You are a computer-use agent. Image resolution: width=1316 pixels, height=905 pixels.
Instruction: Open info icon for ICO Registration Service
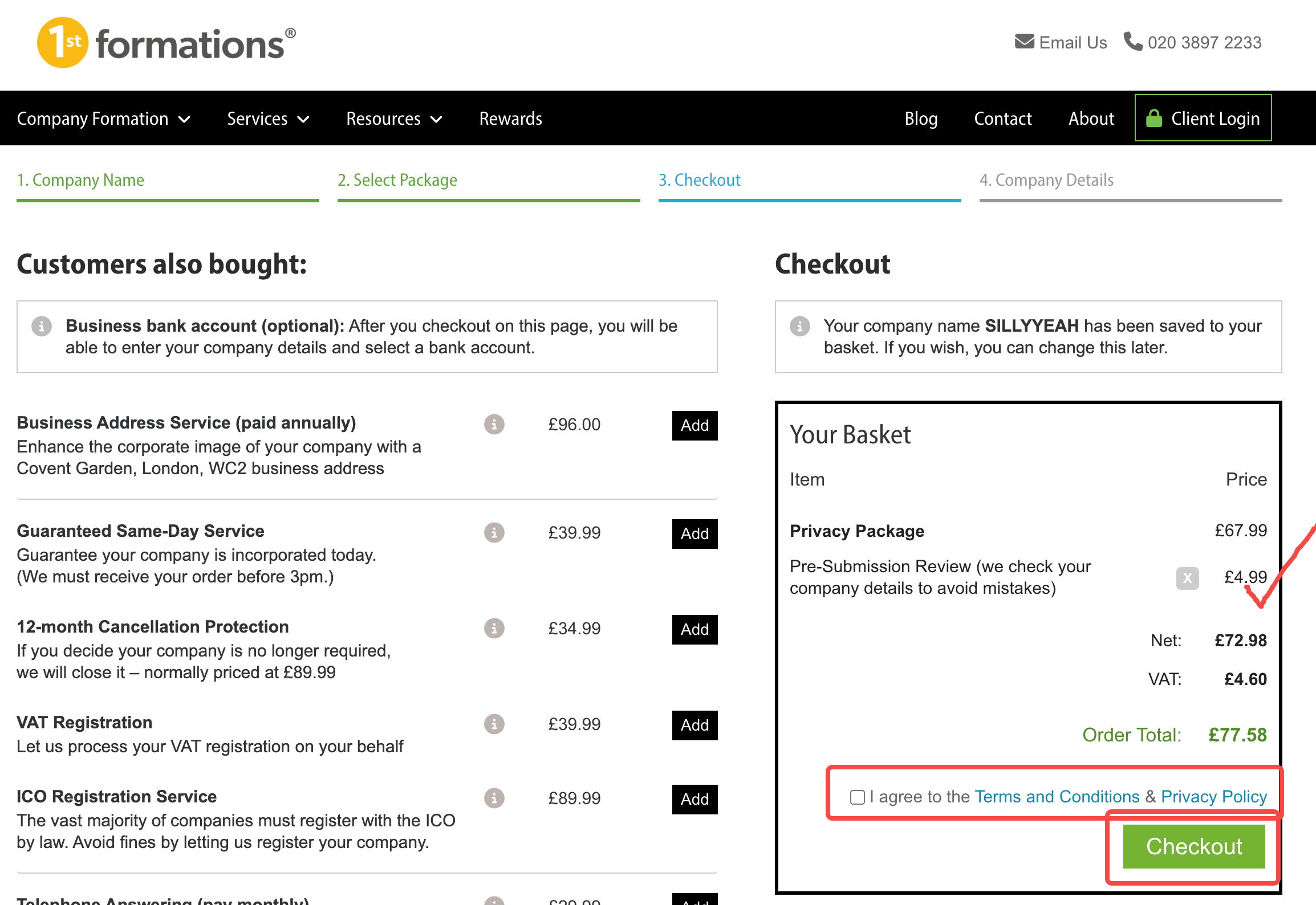pyautogui.click(x=494, y=798)
